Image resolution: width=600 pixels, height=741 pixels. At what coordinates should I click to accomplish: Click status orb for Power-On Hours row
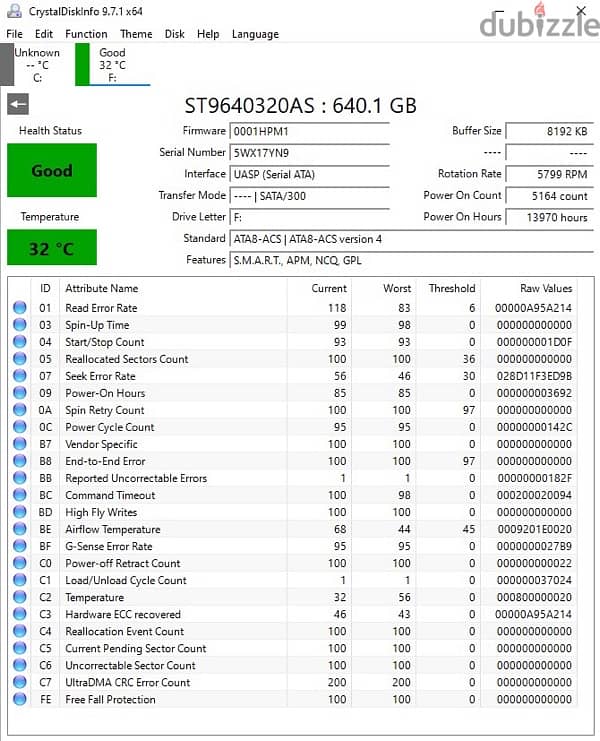[20, 393]
